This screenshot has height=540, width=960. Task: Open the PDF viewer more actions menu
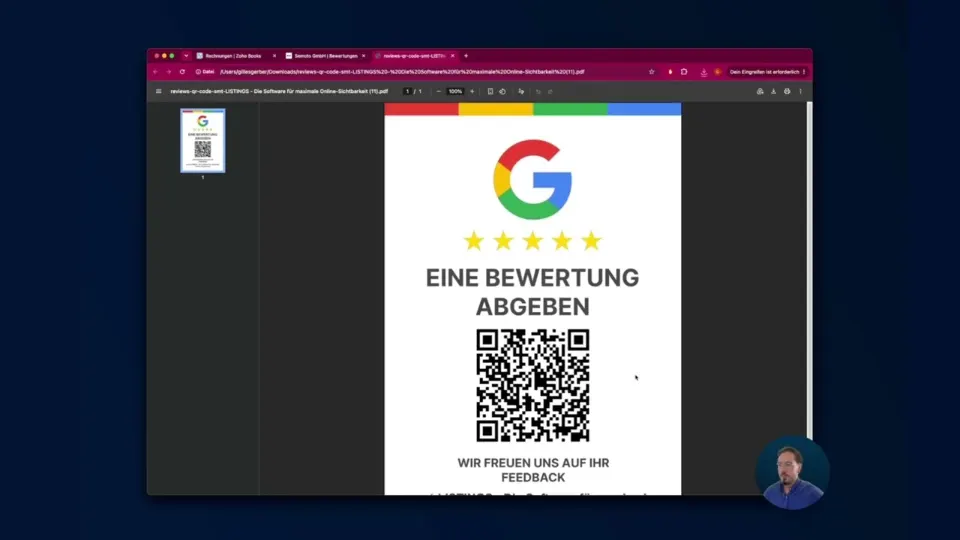800,91
